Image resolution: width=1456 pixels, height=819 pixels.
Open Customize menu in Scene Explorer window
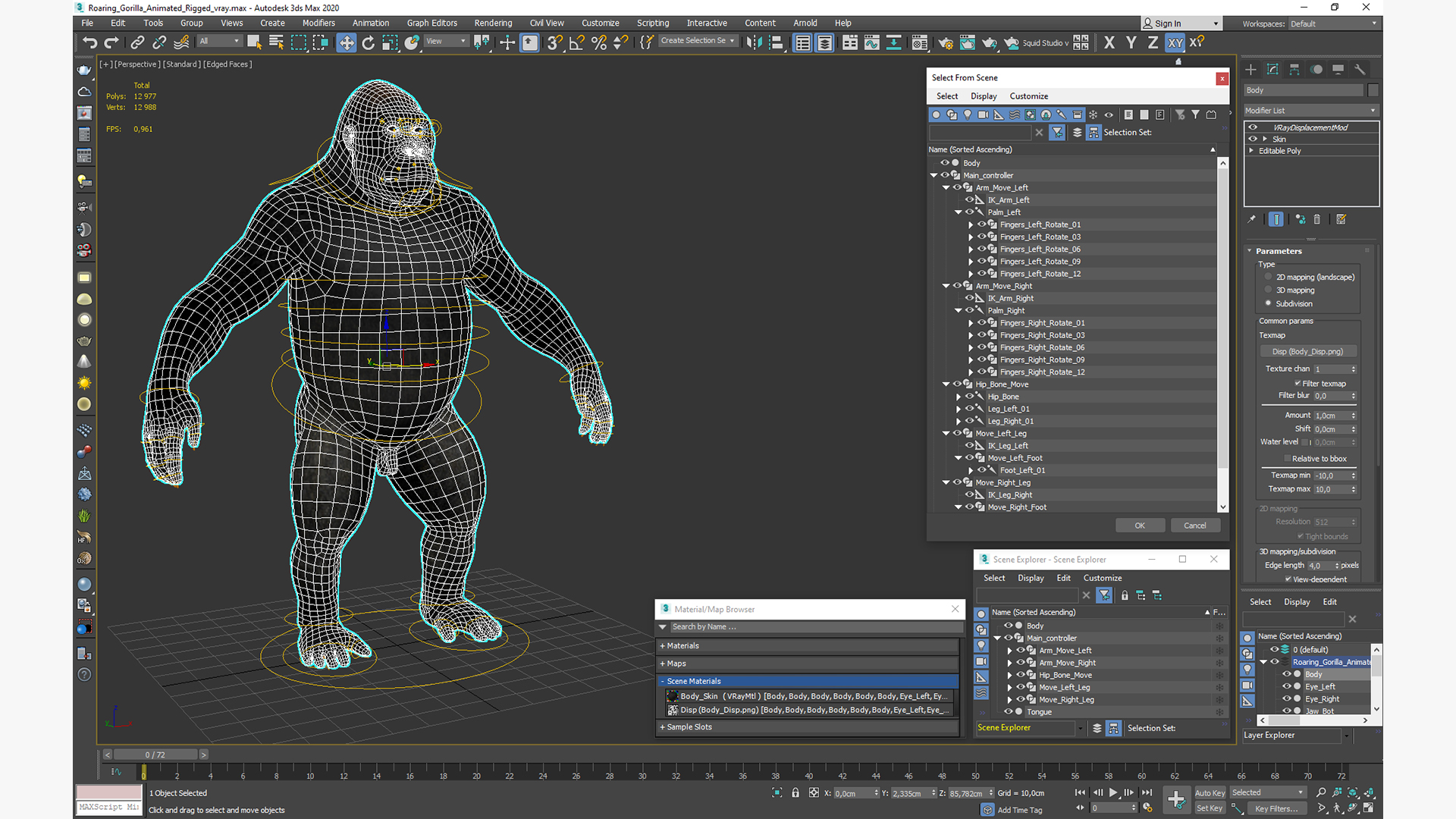tap(1103, 578)
